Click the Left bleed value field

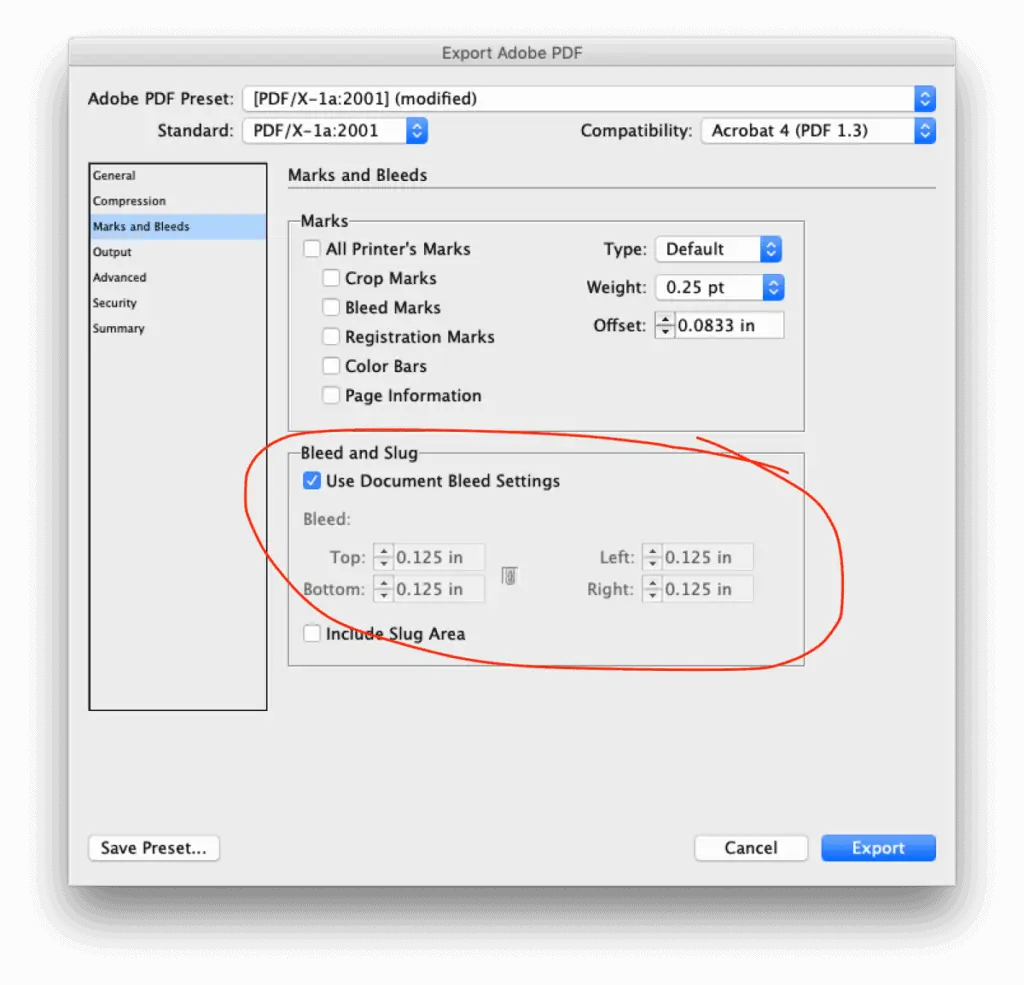(707, 557)
